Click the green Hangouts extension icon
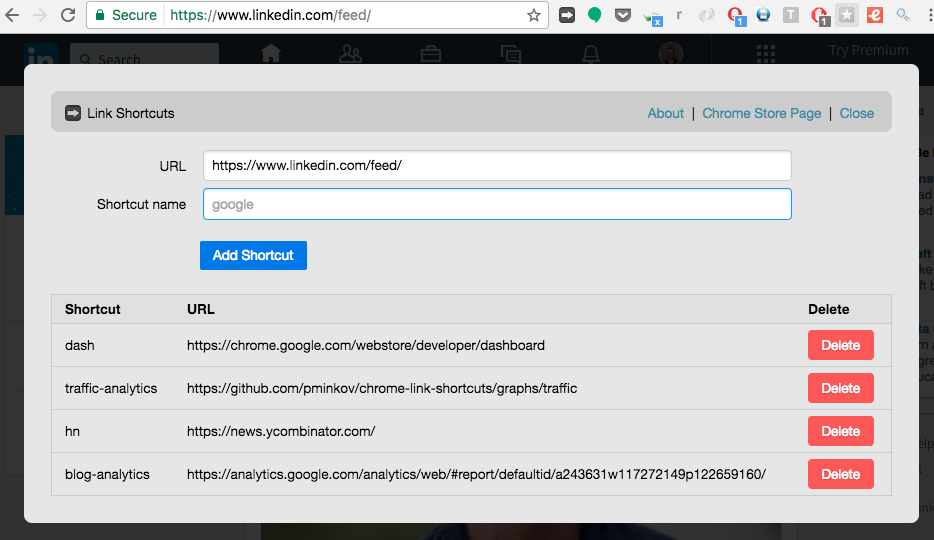 pos(595,15)
